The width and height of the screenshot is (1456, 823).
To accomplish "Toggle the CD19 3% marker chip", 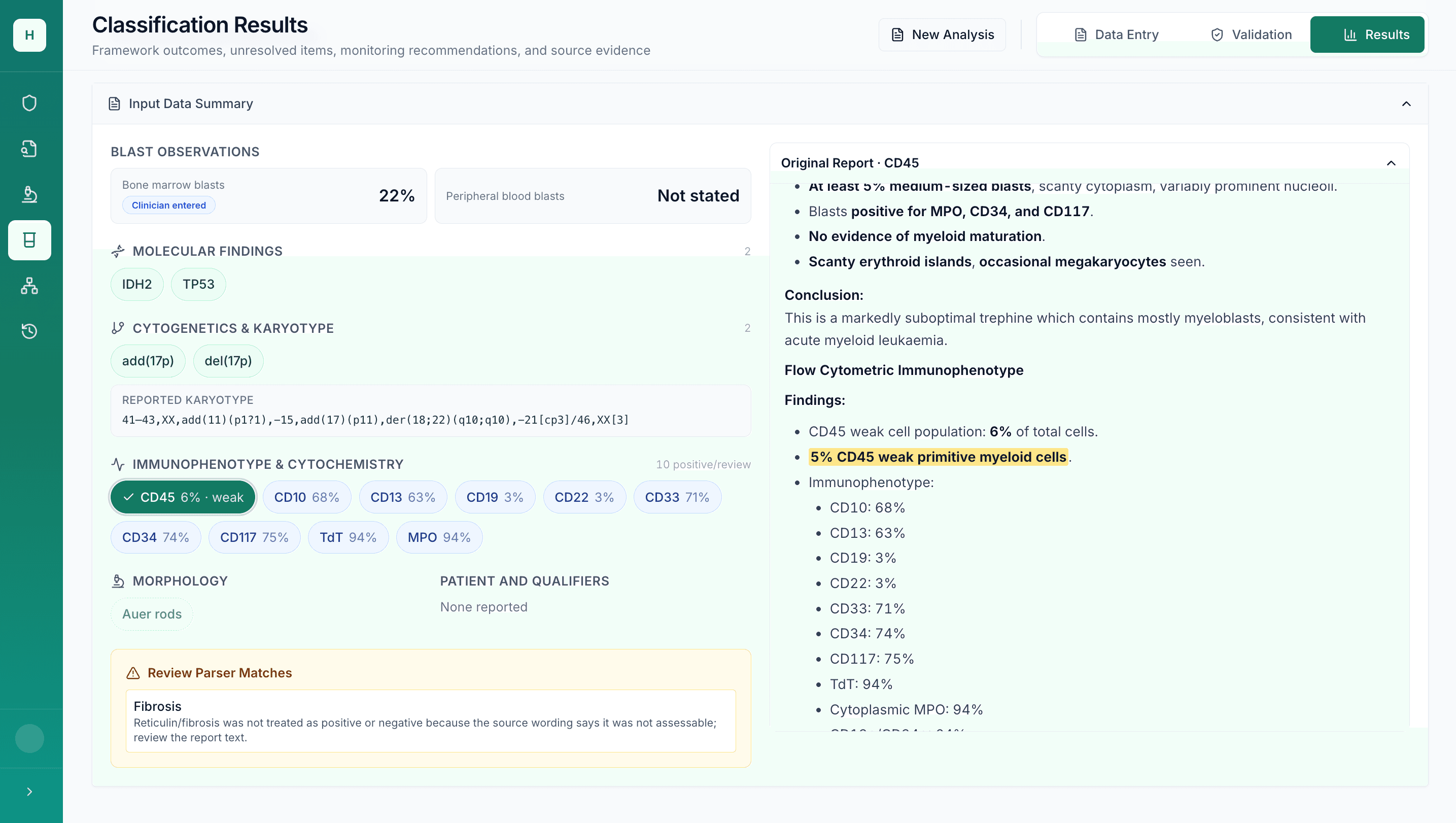I will coord(495,497).
